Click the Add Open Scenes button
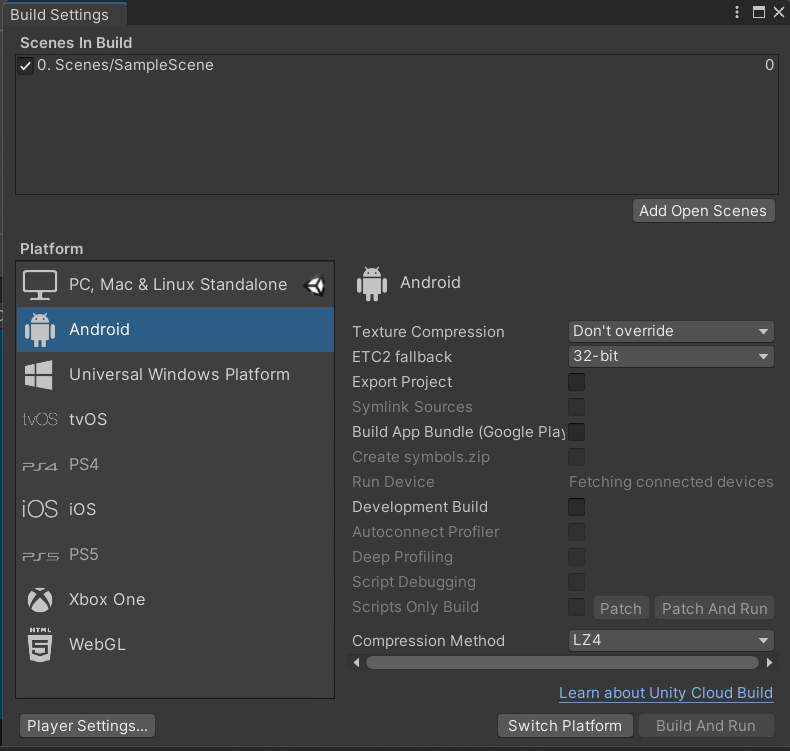The image size is (790, 751). tap(703, 211)
